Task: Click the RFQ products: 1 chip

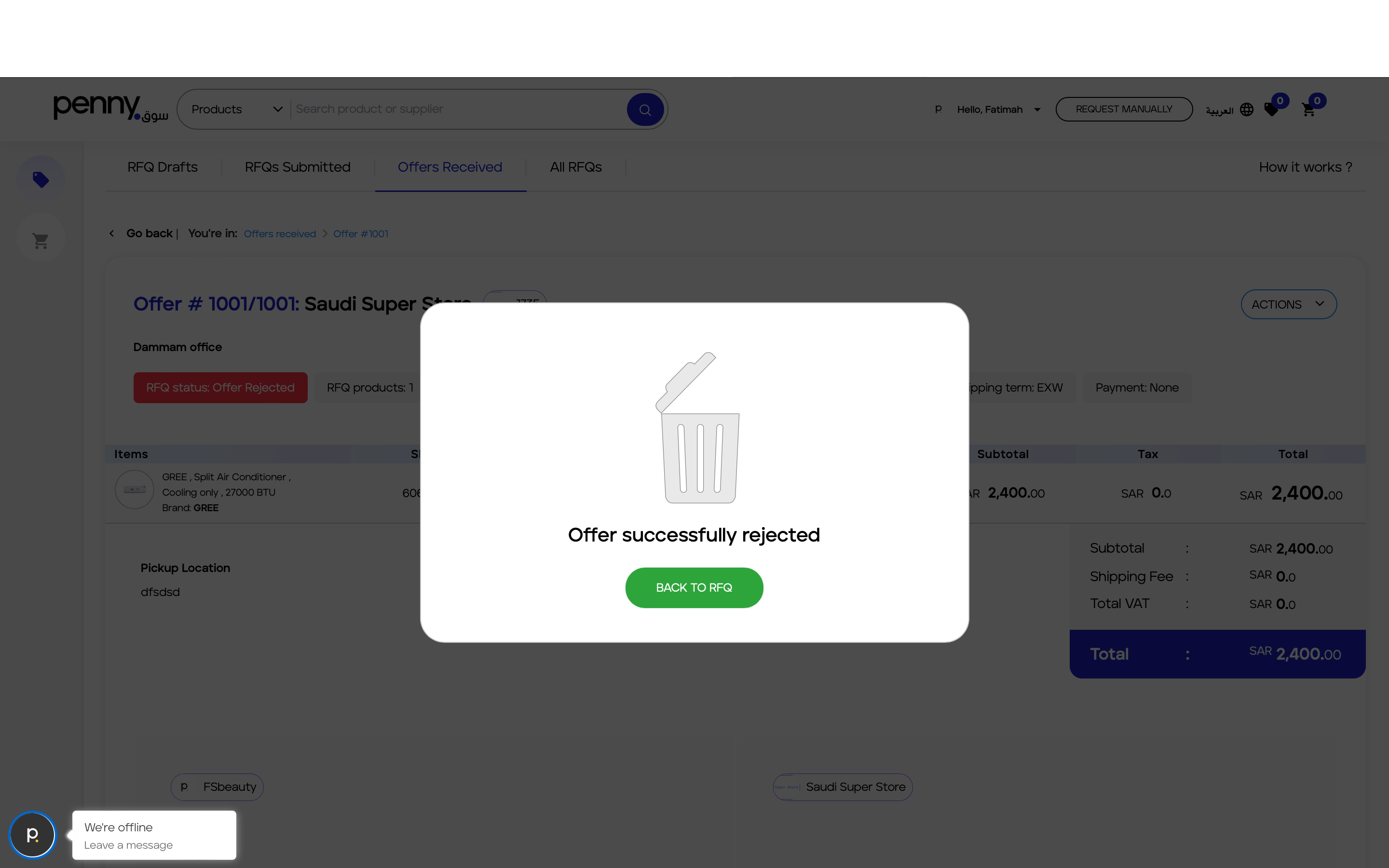Action: pos(369,388)
